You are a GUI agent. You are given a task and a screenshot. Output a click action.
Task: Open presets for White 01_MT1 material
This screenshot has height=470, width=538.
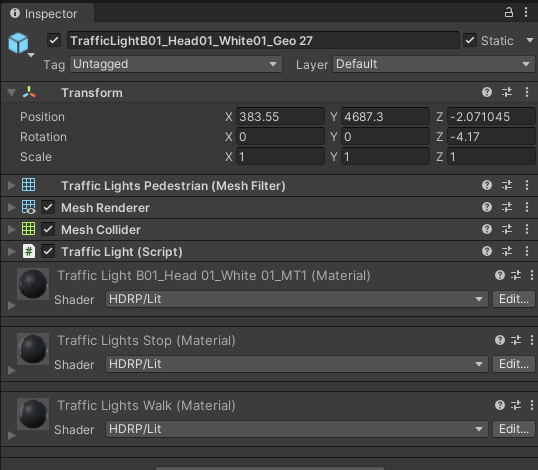click(516, 275)
